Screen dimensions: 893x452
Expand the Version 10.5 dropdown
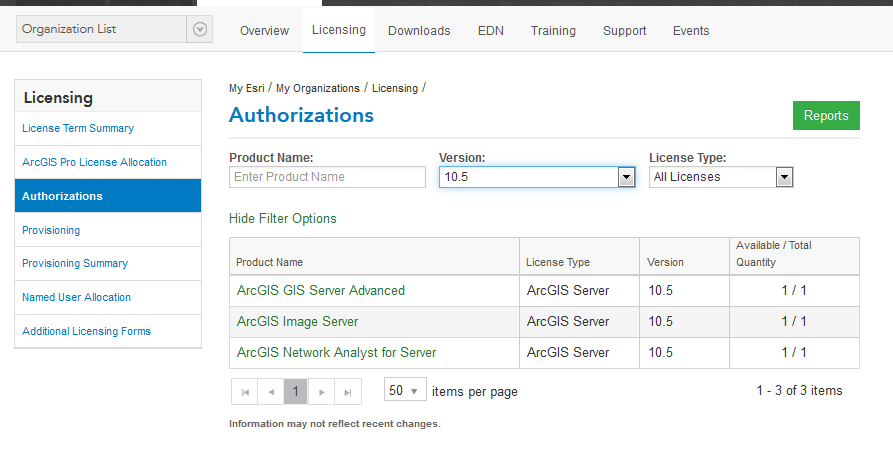click(626, 177)
